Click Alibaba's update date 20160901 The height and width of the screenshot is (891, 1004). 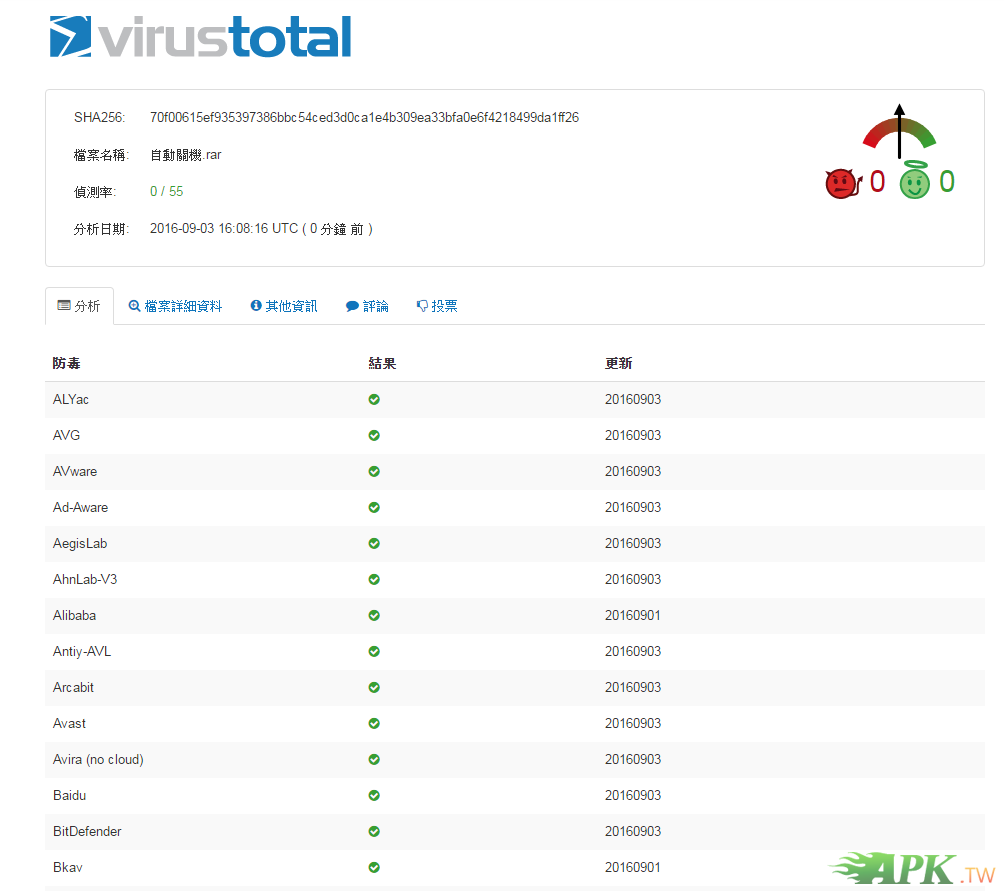[633, 615]
